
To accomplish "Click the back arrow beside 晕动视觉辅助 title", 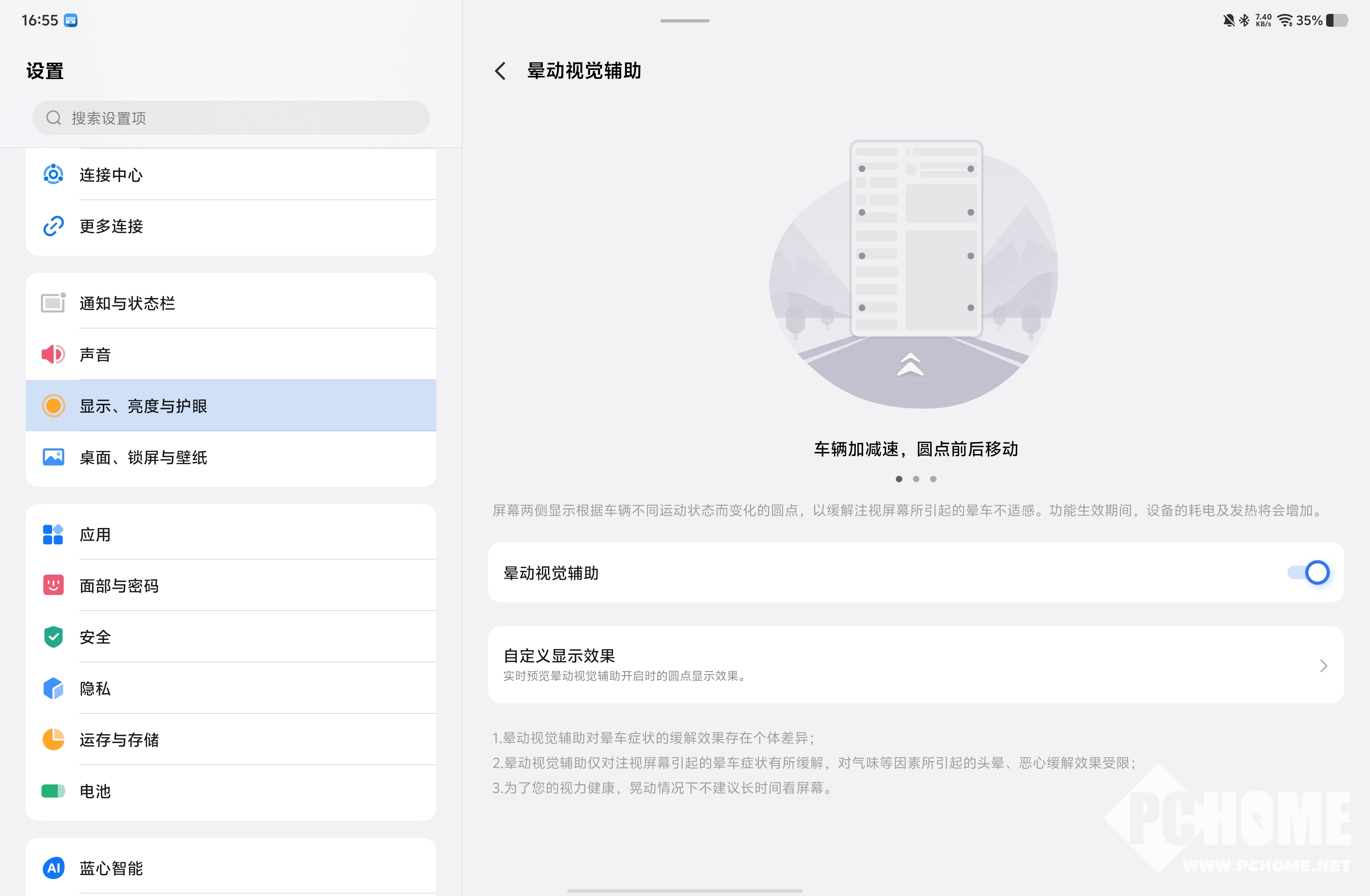I will coord(499,71).
